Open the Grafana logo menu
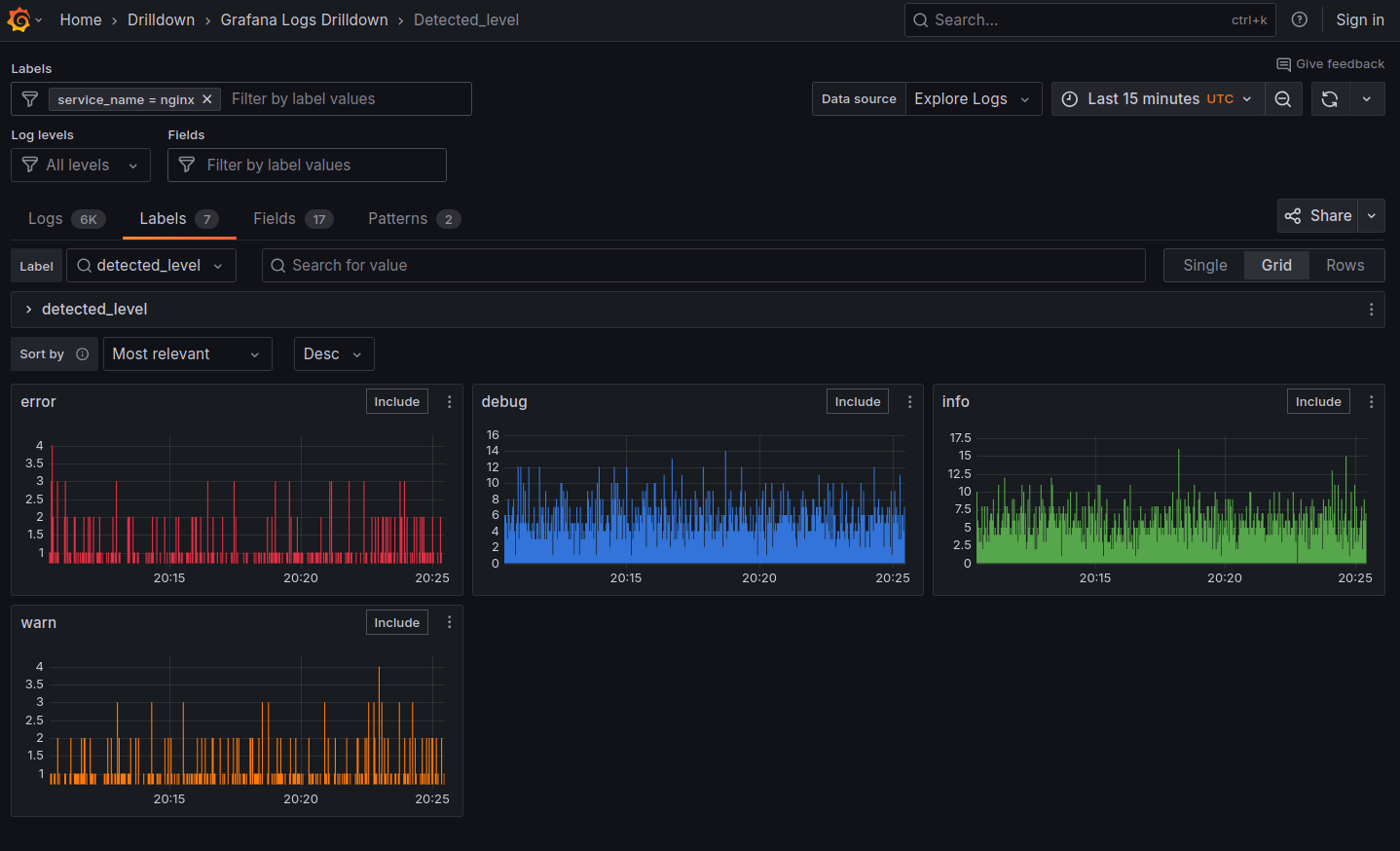1400x851 pixels. pyautogui.click(x=19, y=19)
